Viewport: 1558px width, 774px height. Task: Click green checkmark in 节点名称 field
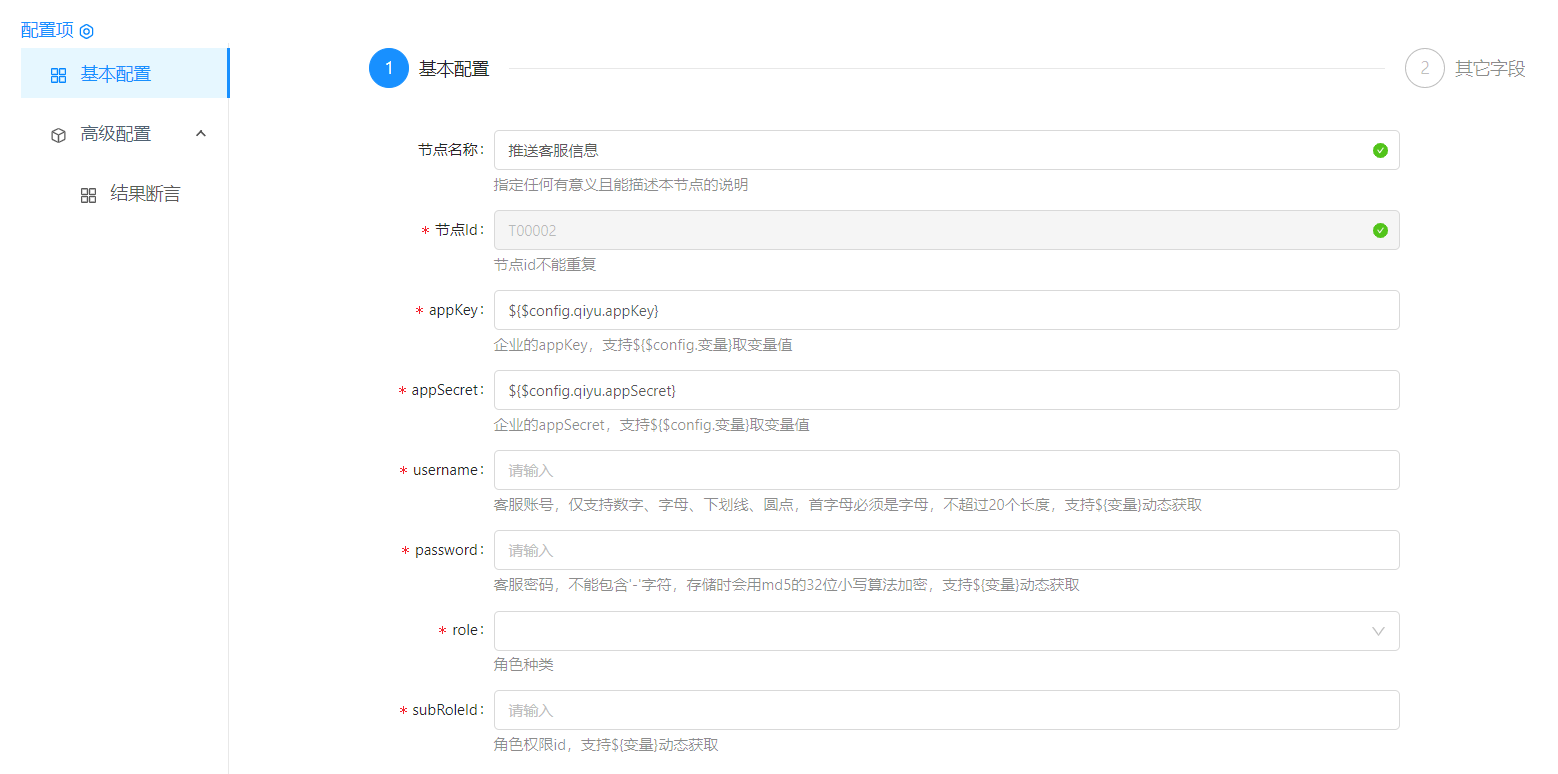click(1380, 150)
